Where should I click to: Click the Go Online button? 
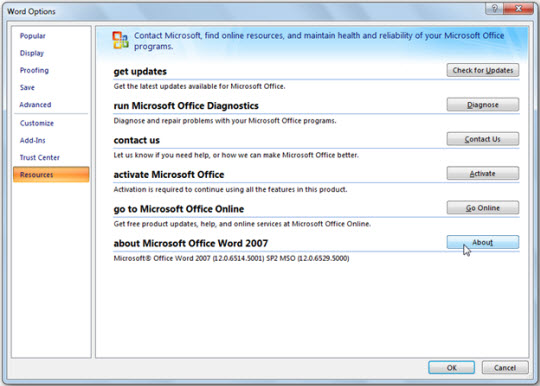pyautogui.click(x=483, y=208)
